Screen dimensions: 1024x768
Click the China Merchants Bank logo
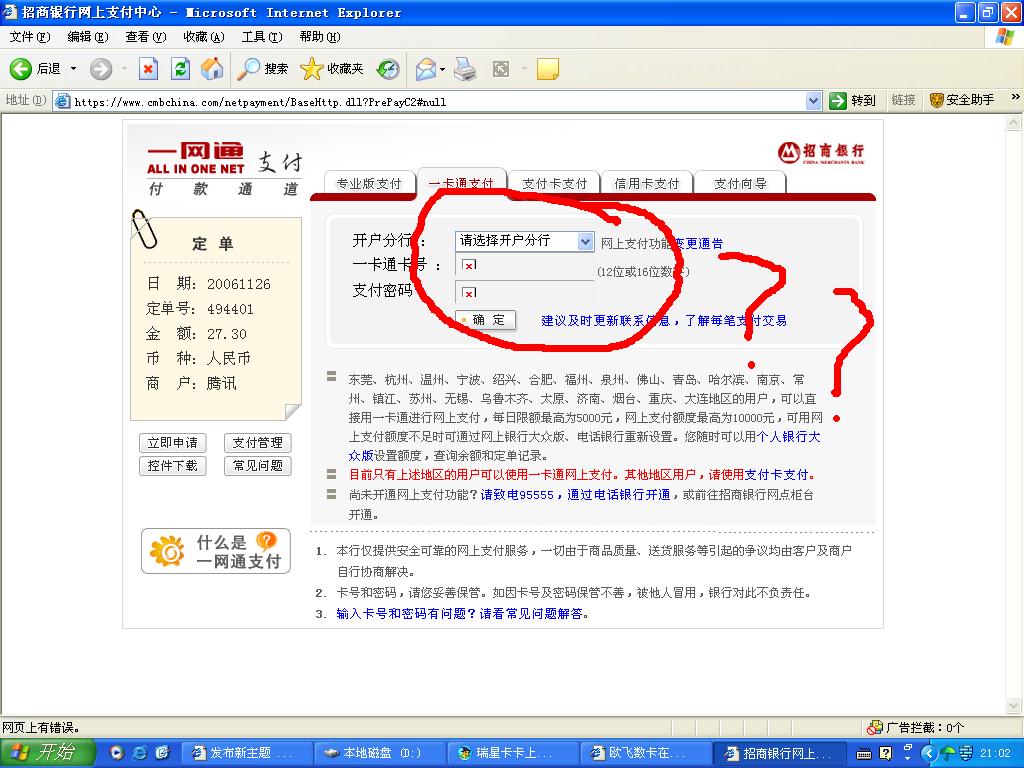(821, 153)
